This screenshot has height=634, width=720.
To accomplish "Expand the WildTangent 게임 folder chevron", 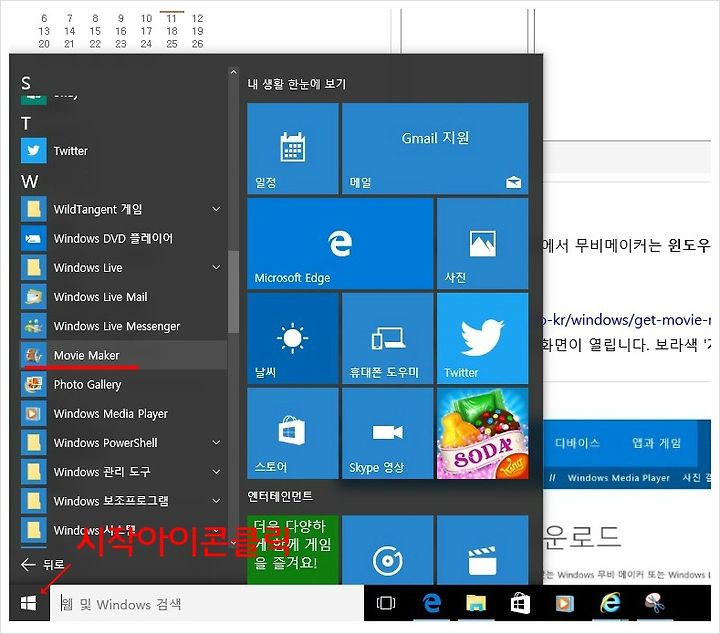I will tap(216, 209).
